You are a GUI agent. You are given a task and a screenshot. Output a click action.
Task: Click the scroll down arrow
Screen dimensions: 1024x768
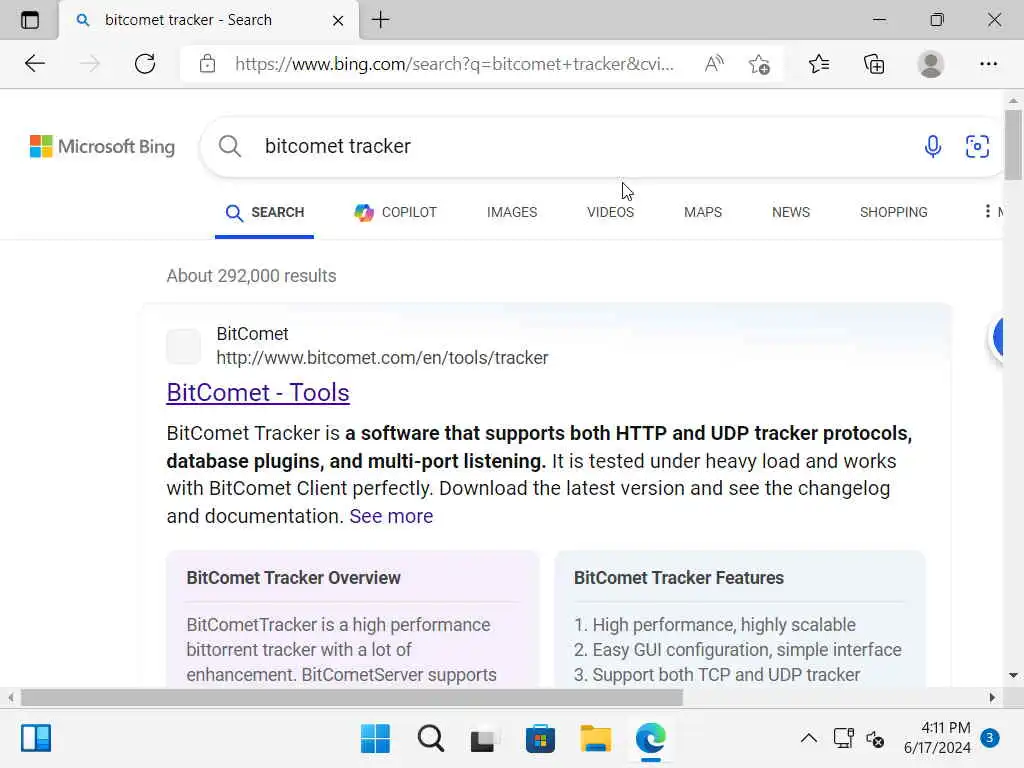pyautogui.click(x=1013, y=675)
